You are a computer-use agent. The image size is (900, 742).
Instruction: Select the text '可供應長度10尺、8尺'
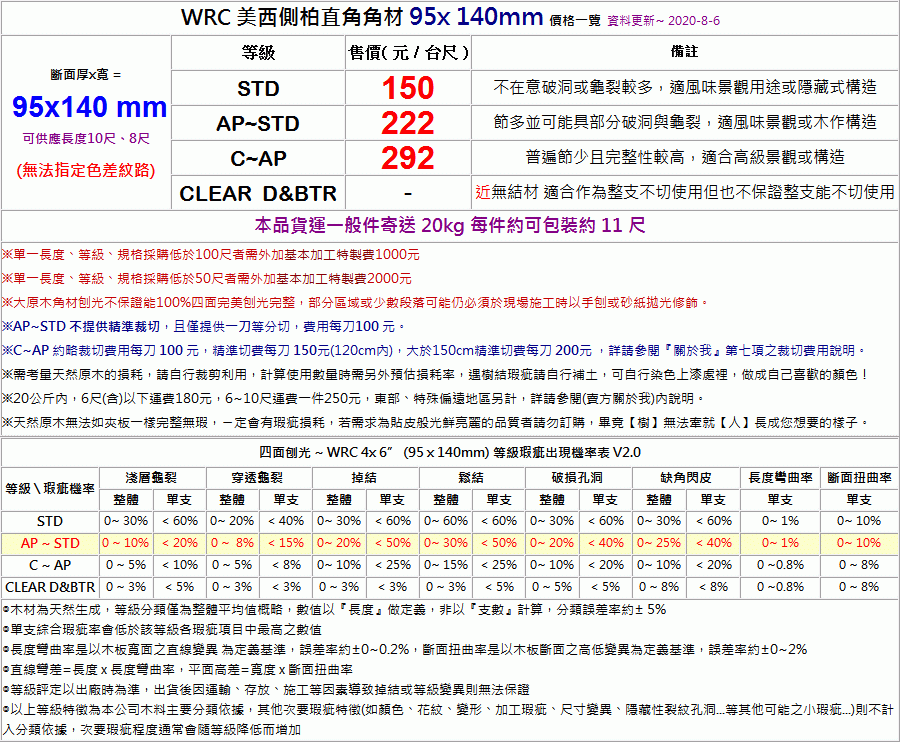[x=86, y=138]
